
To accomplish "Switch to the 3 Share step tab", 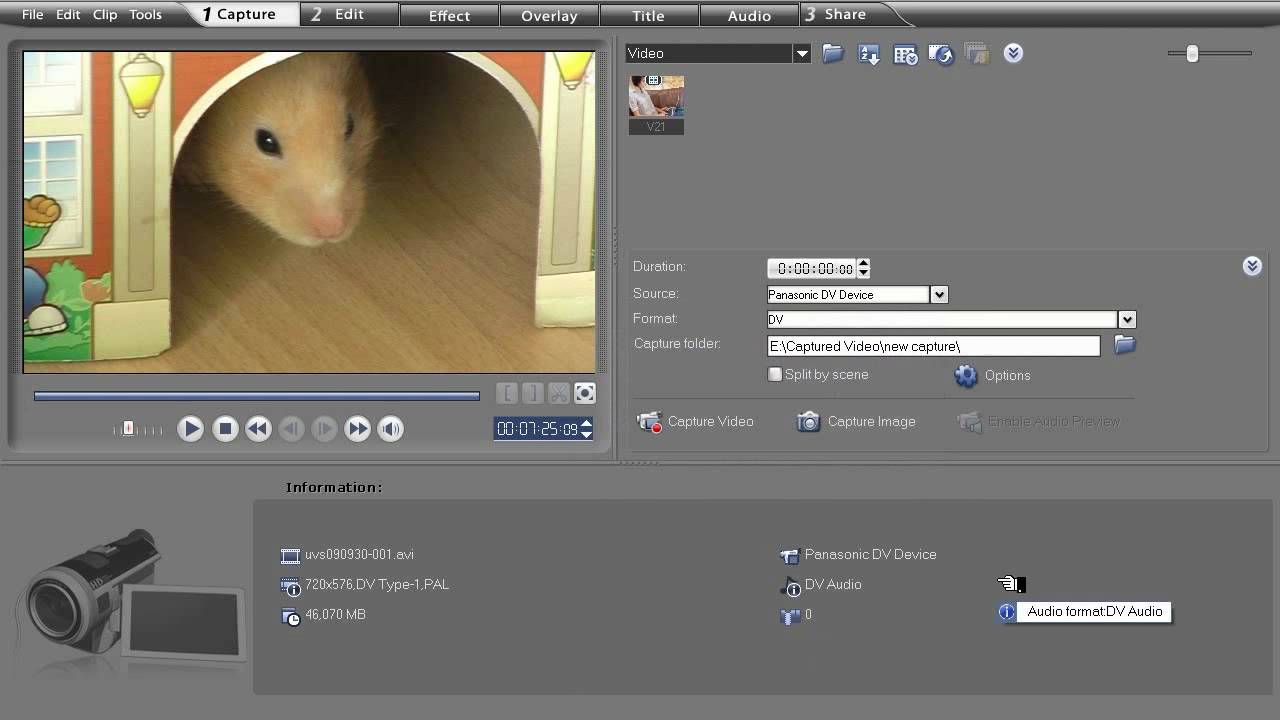I will (x=846, y=14).
